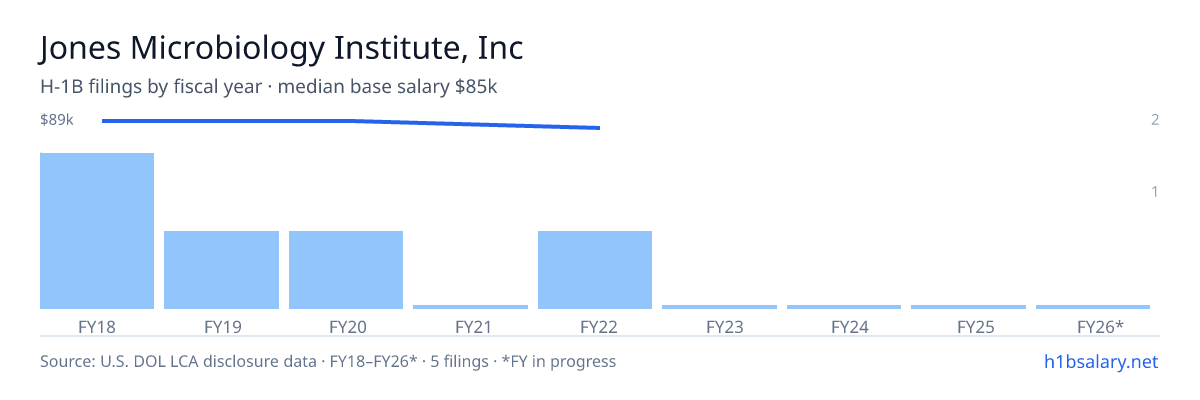Click the blue median salary line
Screen dimensions: 1200x400
click(x=350, y=123)
